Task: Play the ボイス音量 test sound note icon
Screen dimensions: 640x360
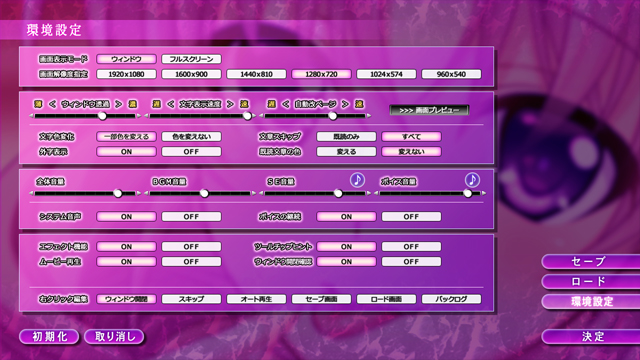Action: [472, 180]
